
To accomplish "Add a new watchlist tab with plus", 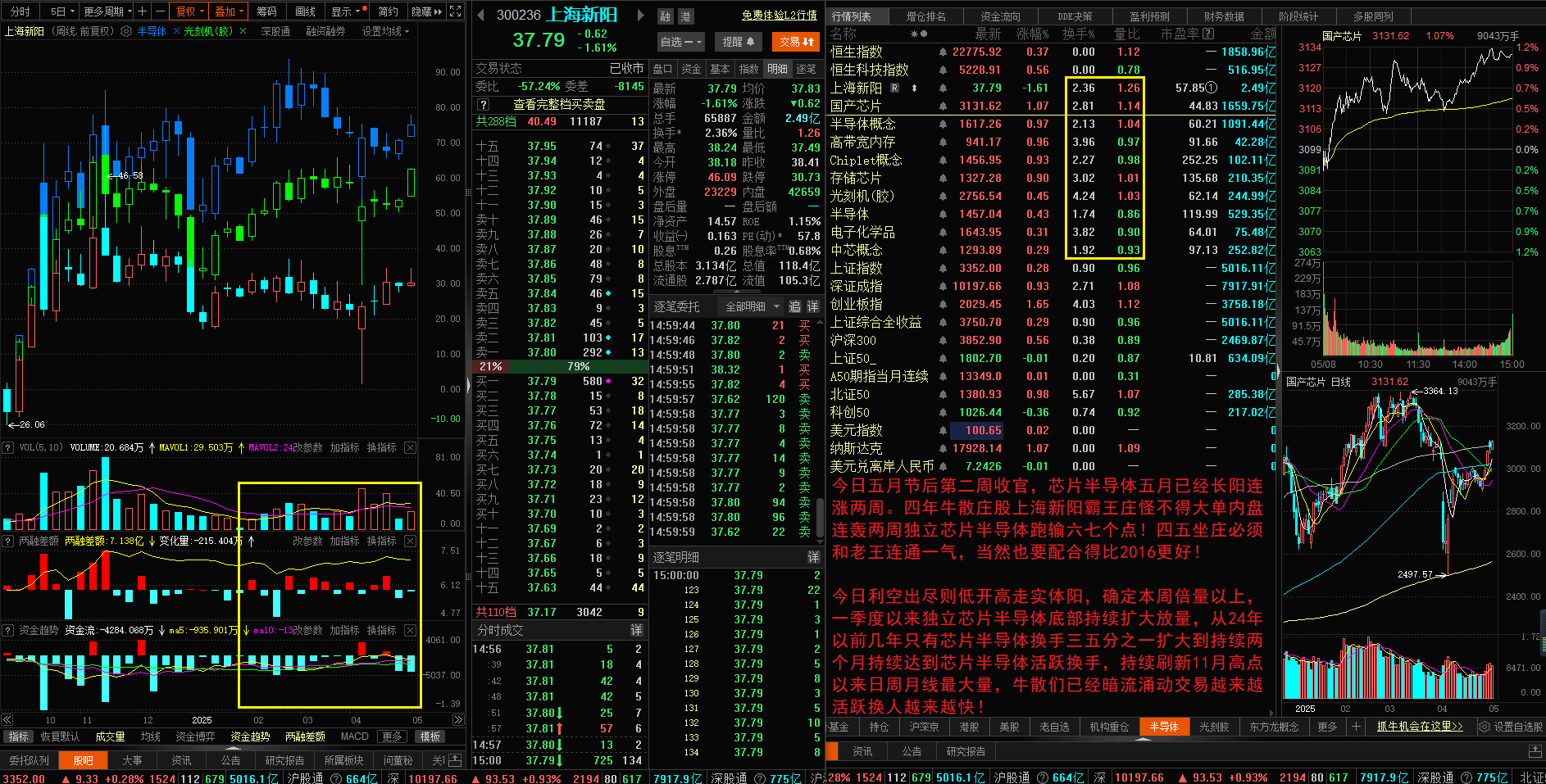I will pyautogui.click(x=1356, y=727).
